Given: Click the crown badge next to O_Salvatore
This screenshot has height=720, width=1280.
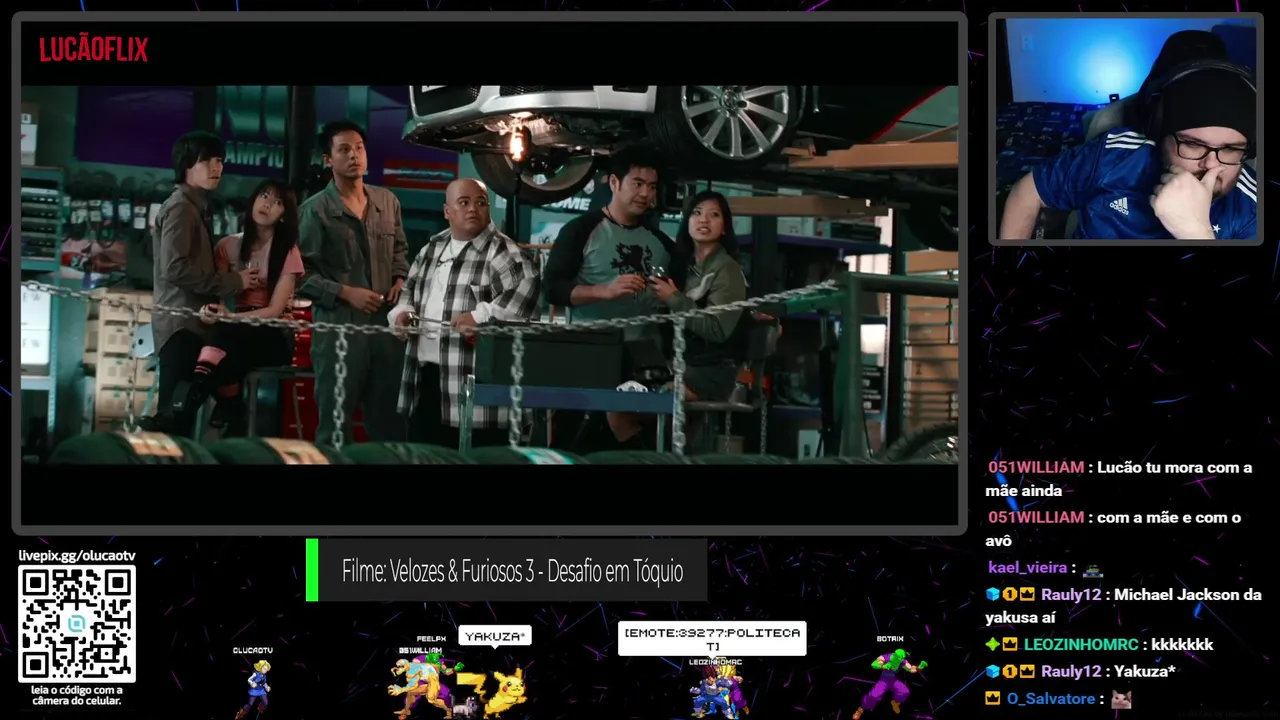Looking at the screenshot, I should [993, 698].
